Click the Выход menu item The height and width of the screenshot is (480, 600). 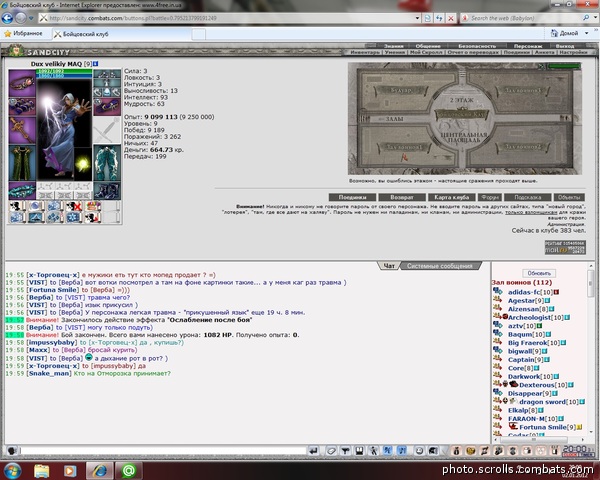click(564, 46)
